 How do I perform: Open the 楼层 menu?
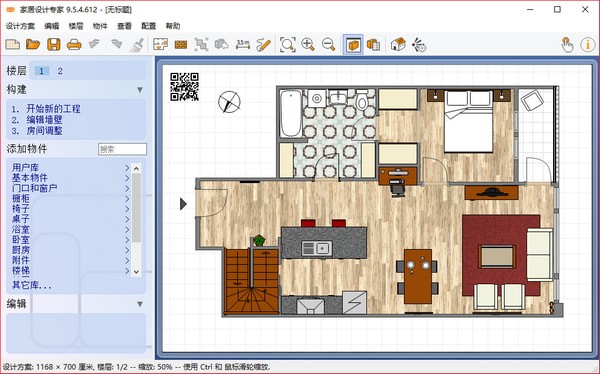[76, 26]
